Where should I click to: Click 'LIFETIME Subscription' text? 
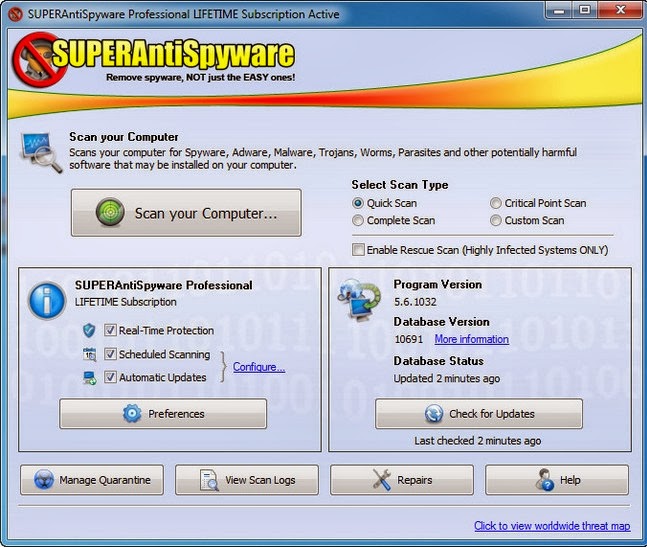(125, 302)
